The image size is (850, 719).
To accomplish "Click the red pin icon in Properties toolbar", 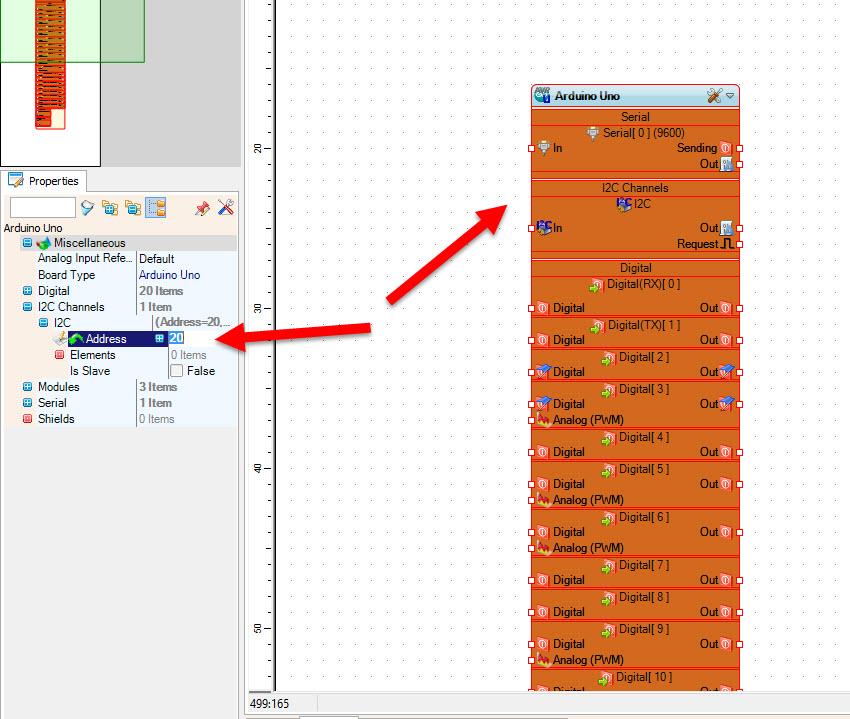I will (x=202, y=208).
